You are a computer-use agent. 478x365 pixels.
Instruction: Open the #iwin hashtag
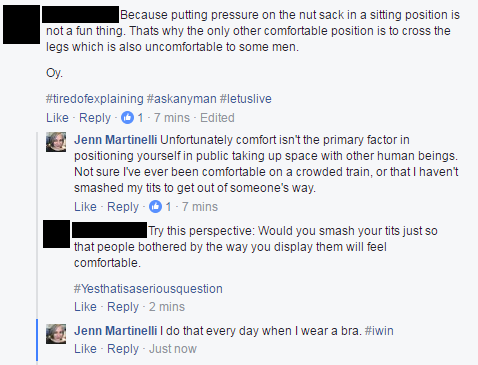click(379, 331)
